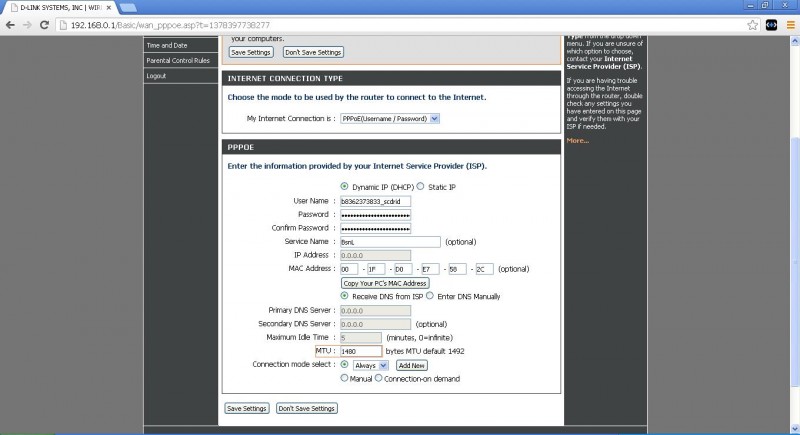Screen dimensions: 800x435
Task: Click inside the MTU input field
Action: (x=360, y=352)
